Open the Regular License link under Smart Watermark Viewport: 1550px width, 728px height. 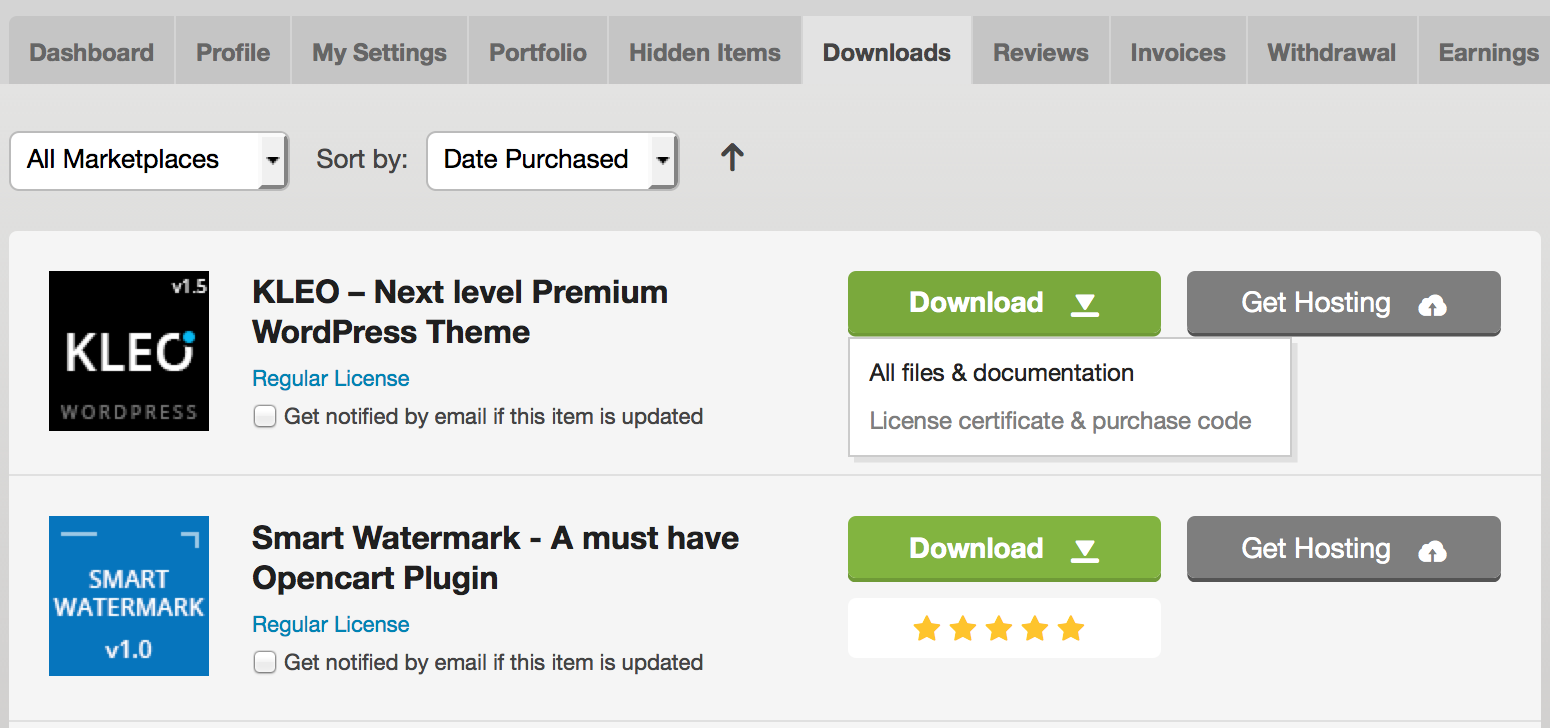pyautogui.click(x=331, y=625)
